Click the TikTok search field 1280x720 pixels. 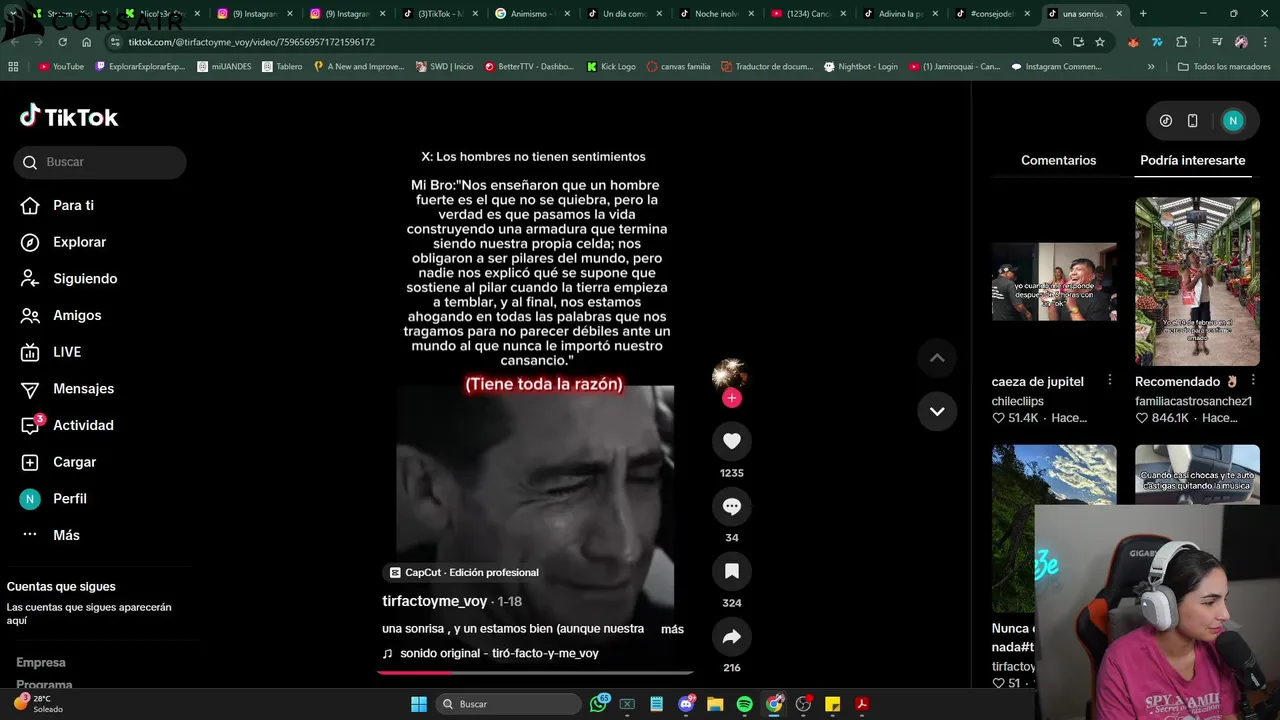pos(100,162)
